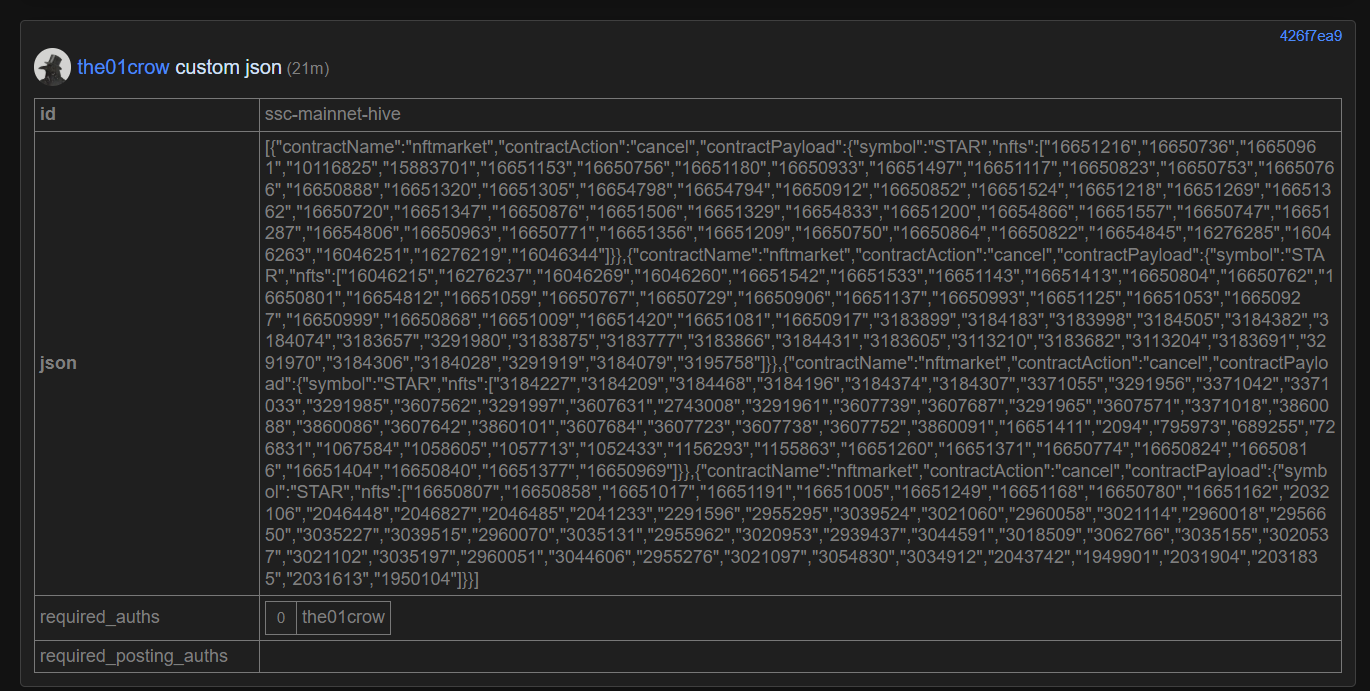
Task: Open transaction hash 426f7ea9 link
Action: pyautogui.click(x=1311, y=36)
